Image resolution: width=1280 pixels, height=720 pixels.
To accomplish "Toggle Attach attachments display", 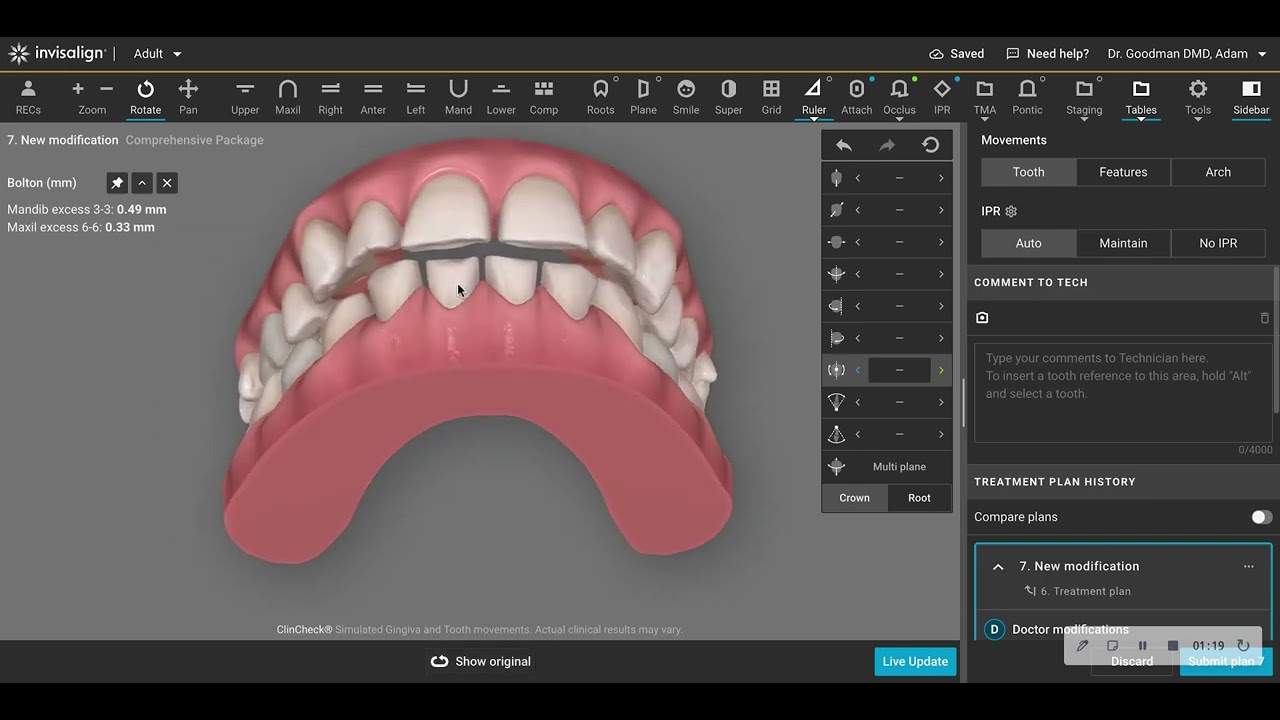I will pyautogui.click(x=857, y=97).
